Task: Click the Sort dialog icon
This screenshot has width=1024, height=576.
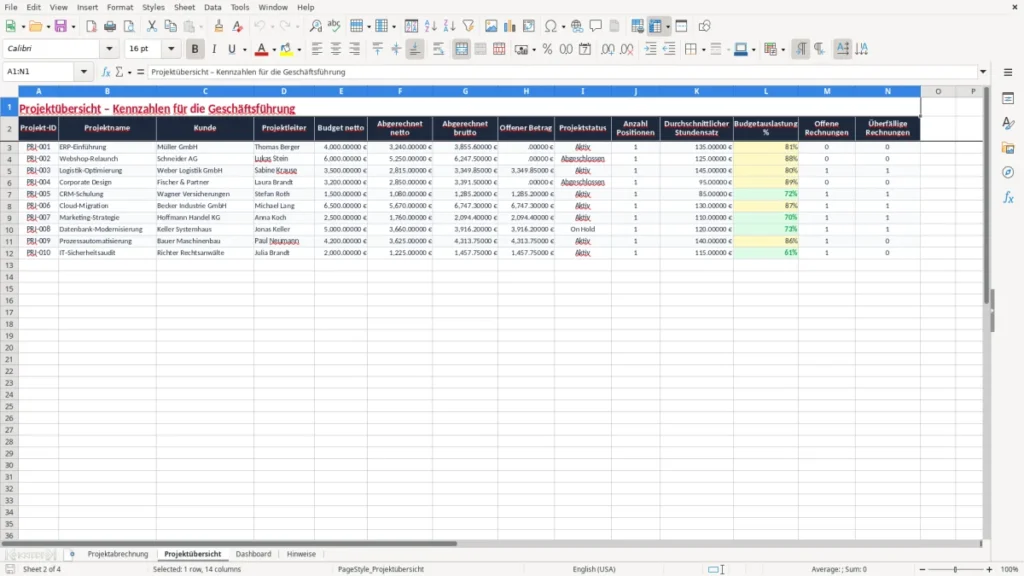Action: coord(411,26)
